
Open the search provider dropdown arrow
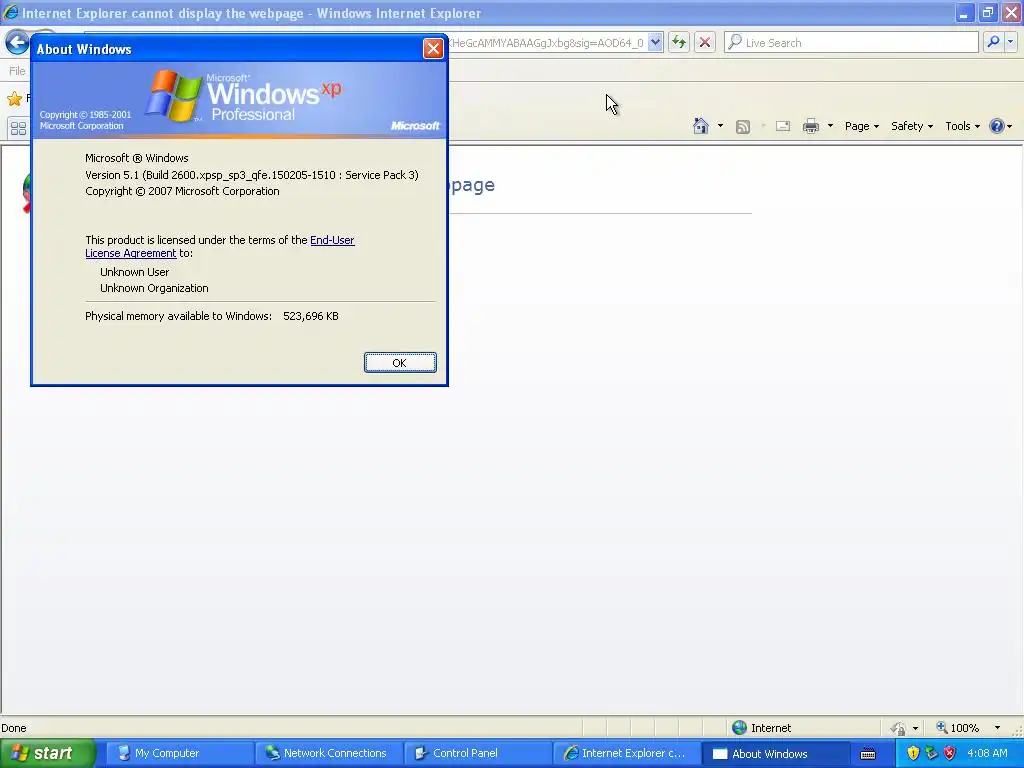click(x=1010, y=42)
